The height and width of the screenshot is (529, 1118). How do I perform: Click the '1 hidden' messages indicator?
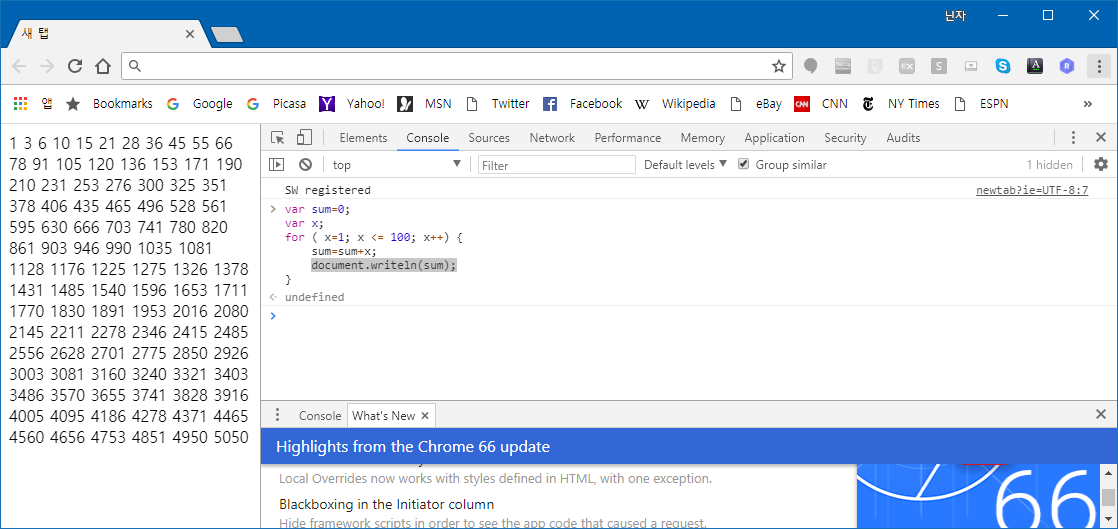1050,165
